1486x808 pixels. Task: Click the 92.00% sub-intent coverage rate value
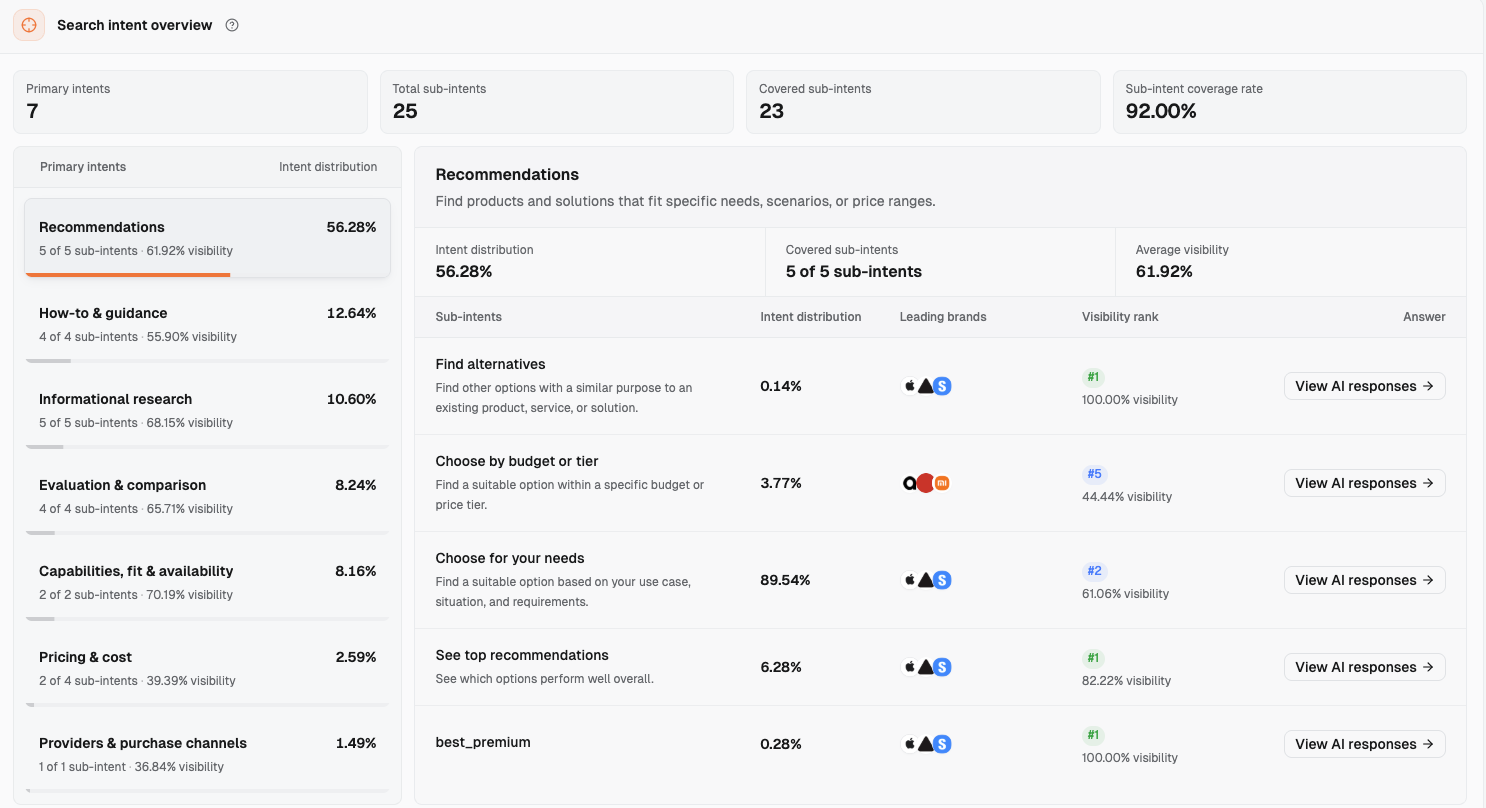(1161, 111)
